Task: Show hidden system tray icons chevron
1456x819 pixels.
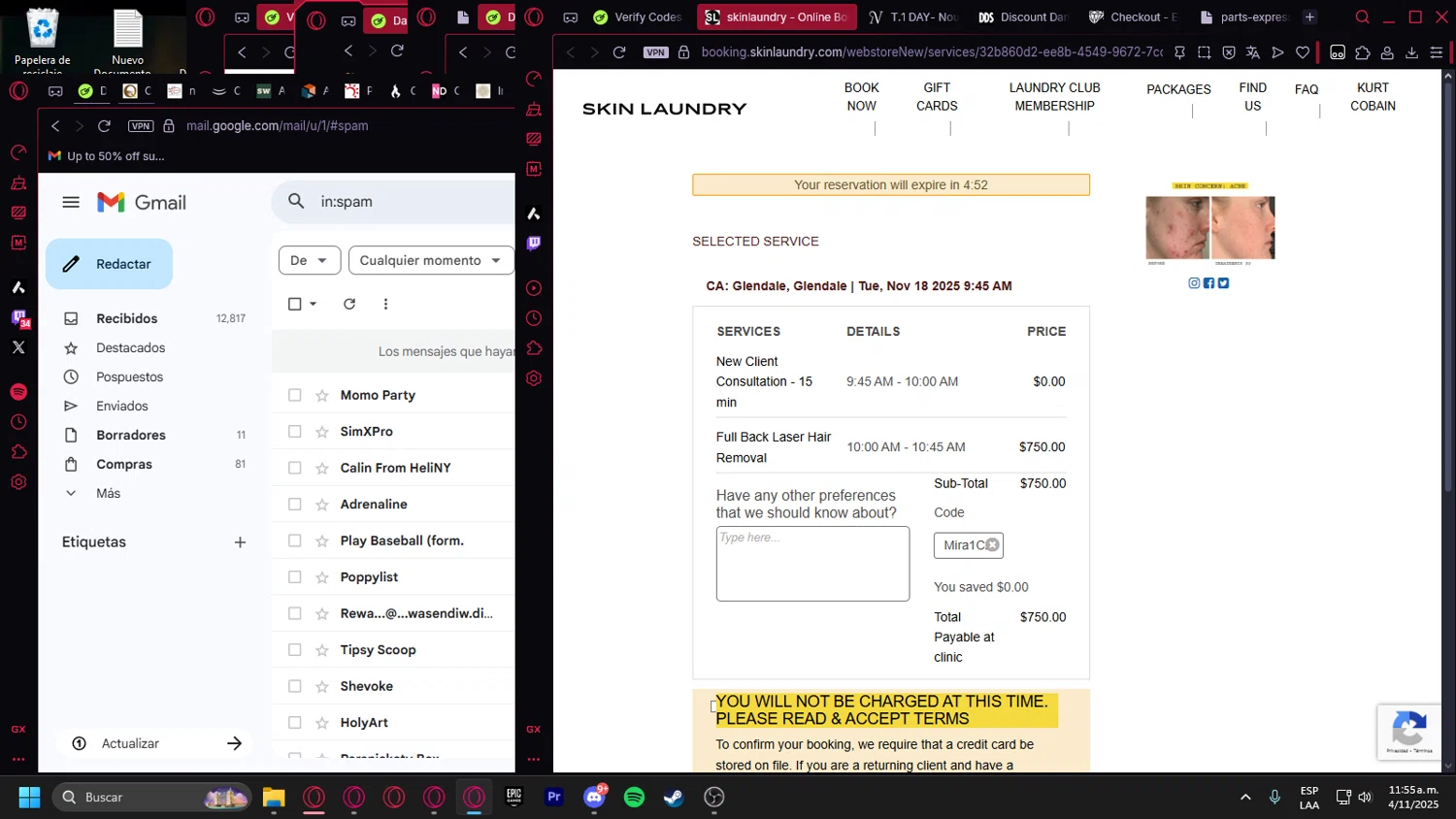Action: pyautogui.click(x=1245, y=797)
